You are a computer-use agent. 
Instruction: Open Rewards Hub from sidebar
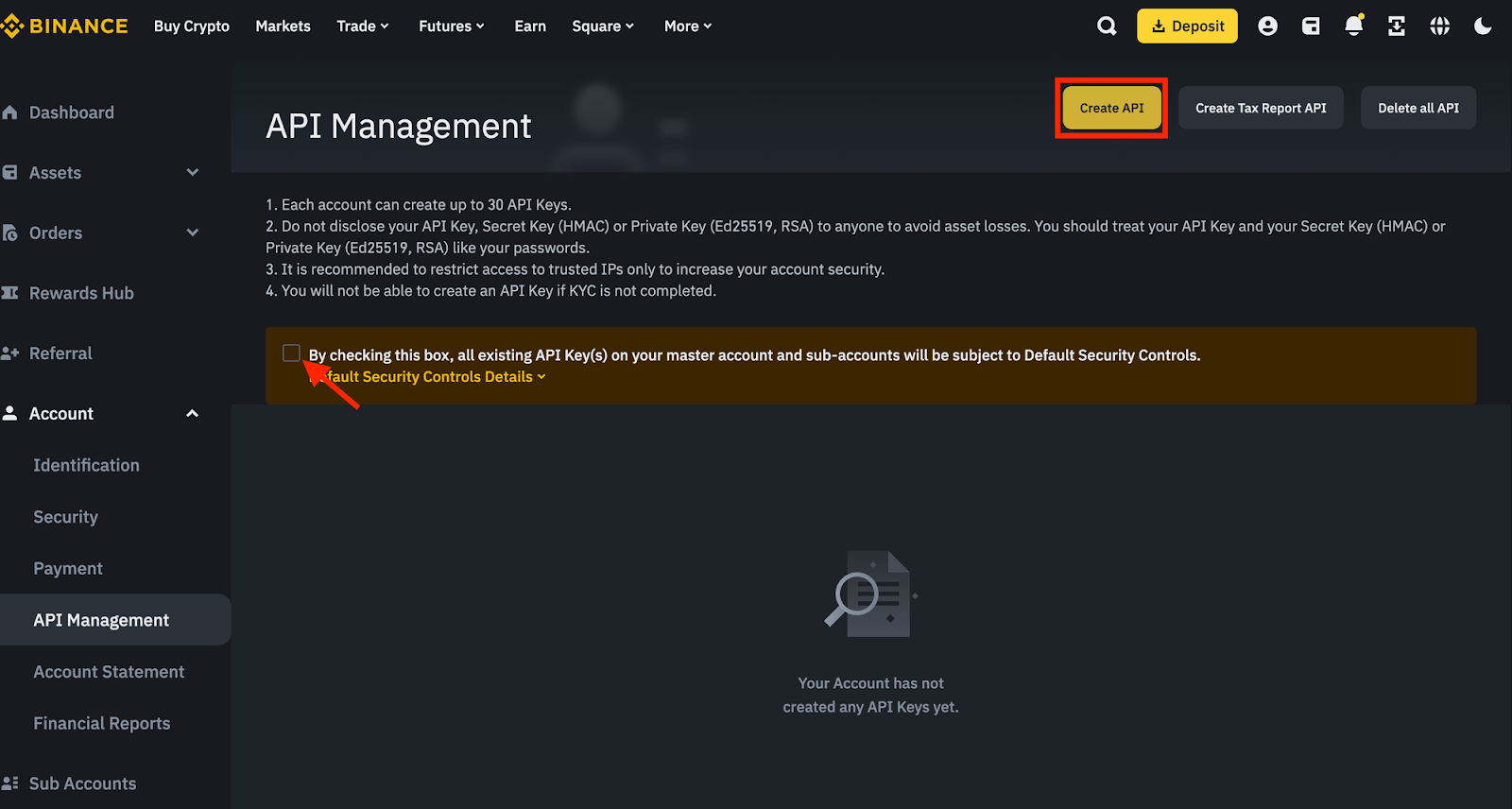[81, 293]
